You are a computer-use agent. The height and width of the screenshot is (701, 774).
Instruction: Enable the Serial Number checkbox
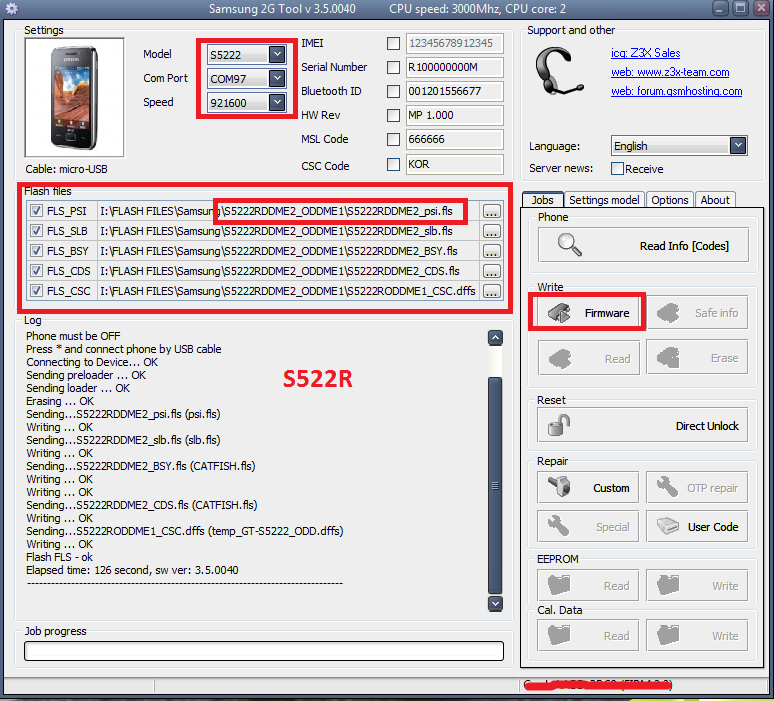tap(393, 67)
